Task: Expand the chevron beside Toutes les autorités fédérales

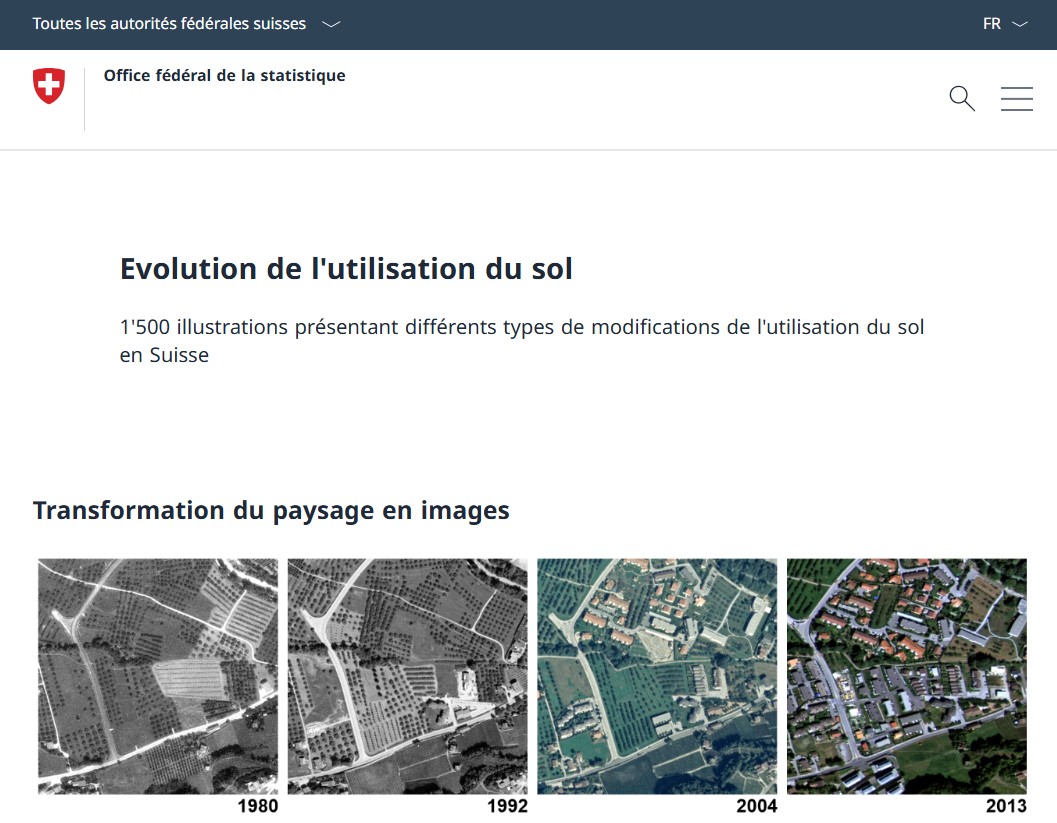Action: point(331,24)
